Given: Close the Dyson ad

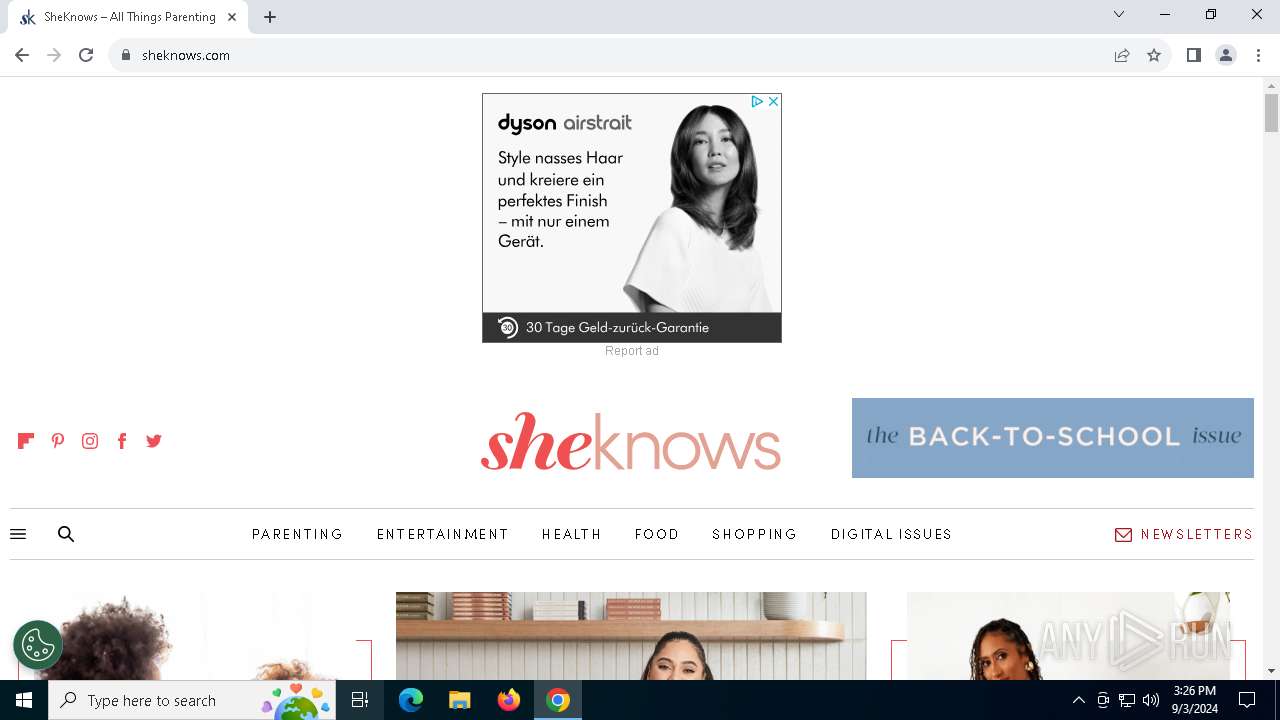Looking at the screenshot, I should 773,102.
